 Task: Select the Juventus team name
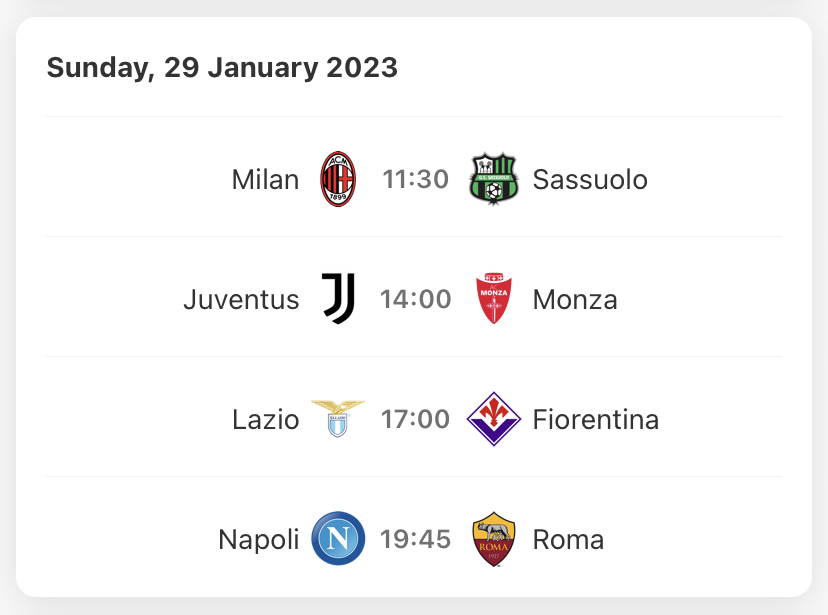click(x=241, y=299)
